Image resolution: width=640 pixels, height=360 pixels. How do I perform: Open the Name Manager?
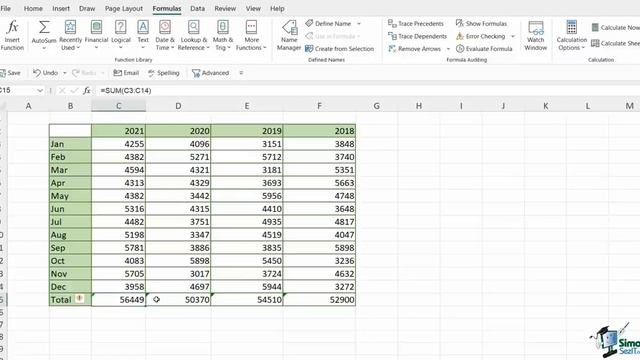(289, 36)
